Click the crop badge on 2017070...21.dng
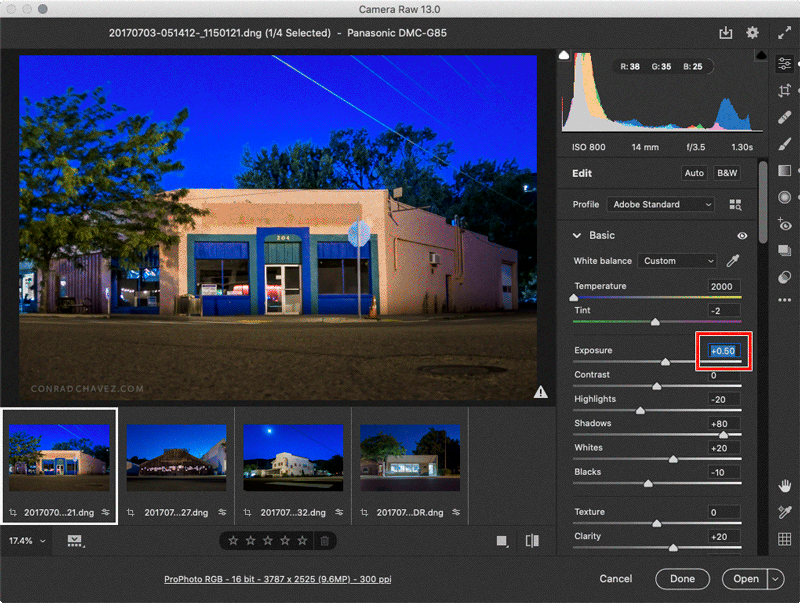 13,512
